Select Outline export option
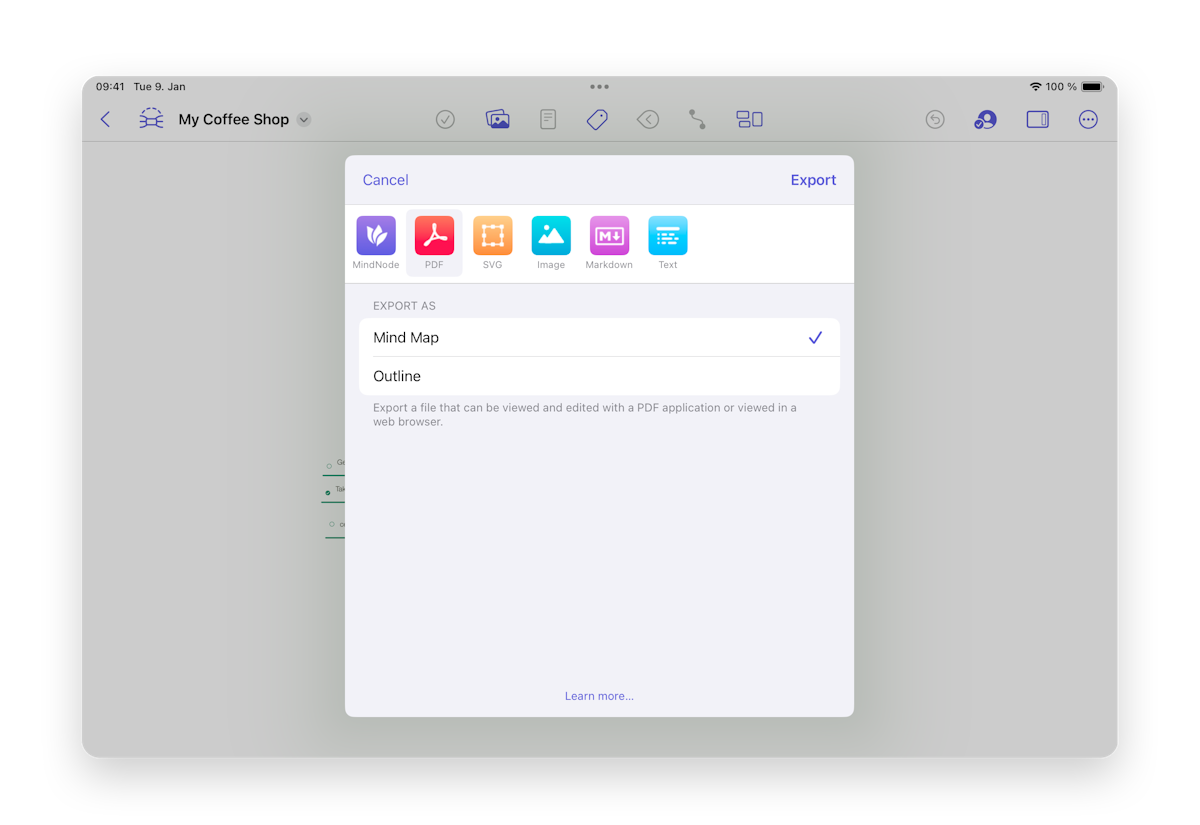1200x825 pixels. (x=599, y=376)
